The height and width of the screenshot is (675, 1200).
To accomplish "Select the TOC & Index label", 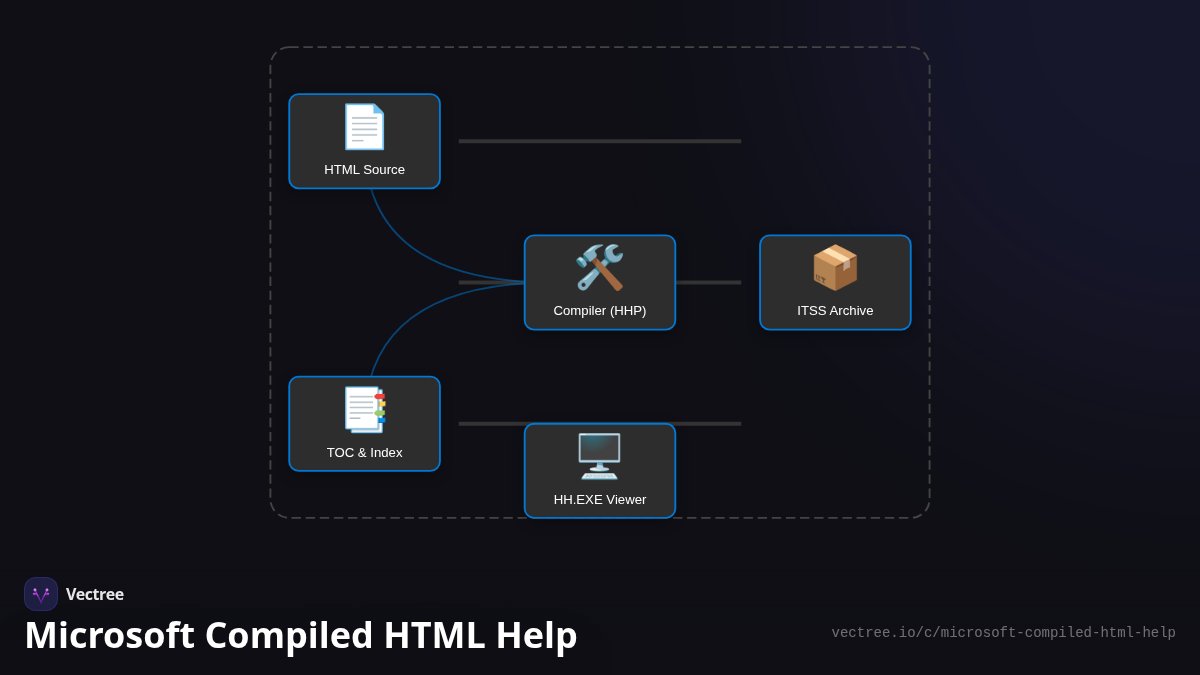I will [x=364, y=453].
